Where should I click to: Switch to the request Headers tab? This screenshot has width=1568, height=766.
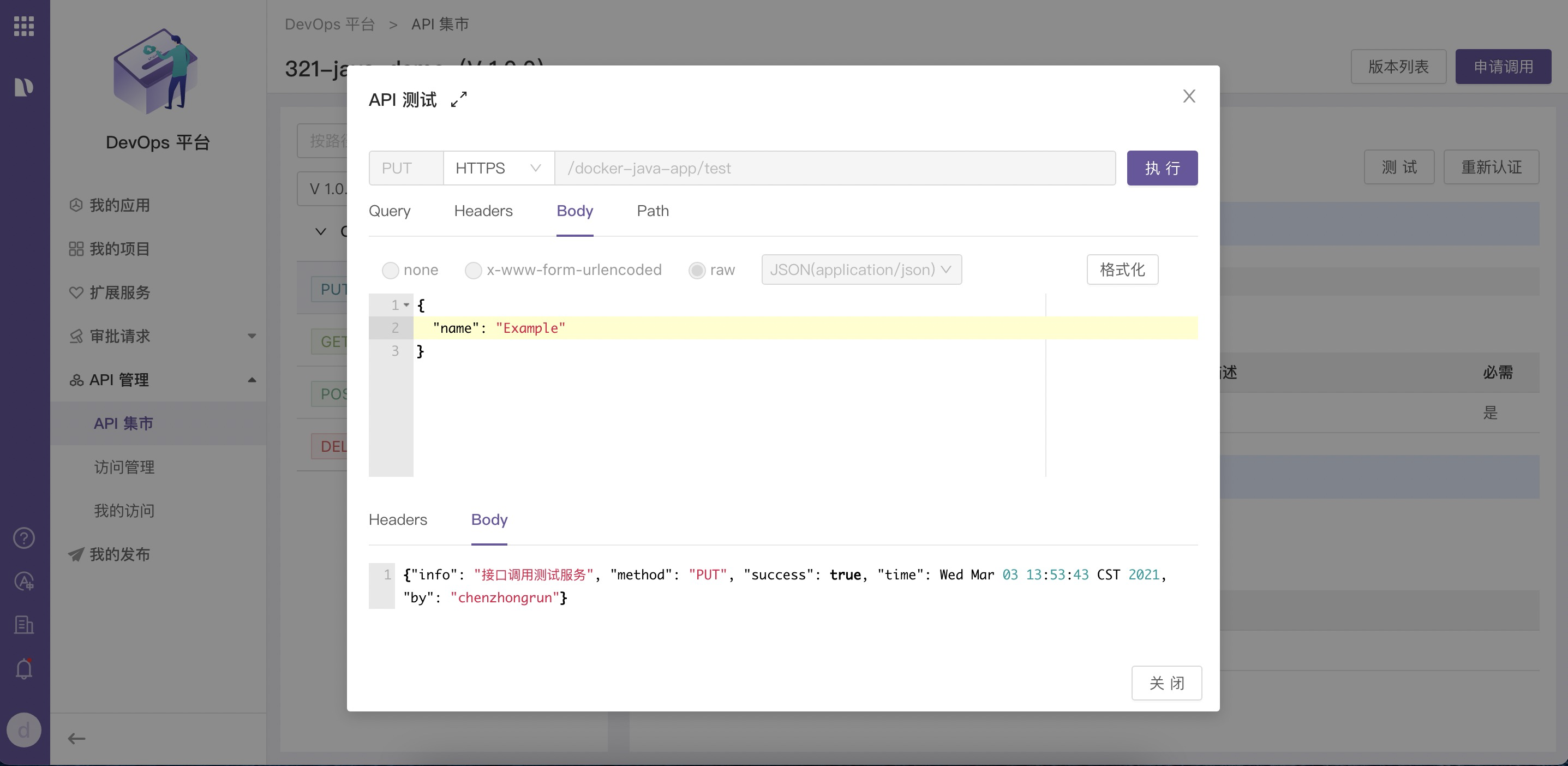click(483, 211)
